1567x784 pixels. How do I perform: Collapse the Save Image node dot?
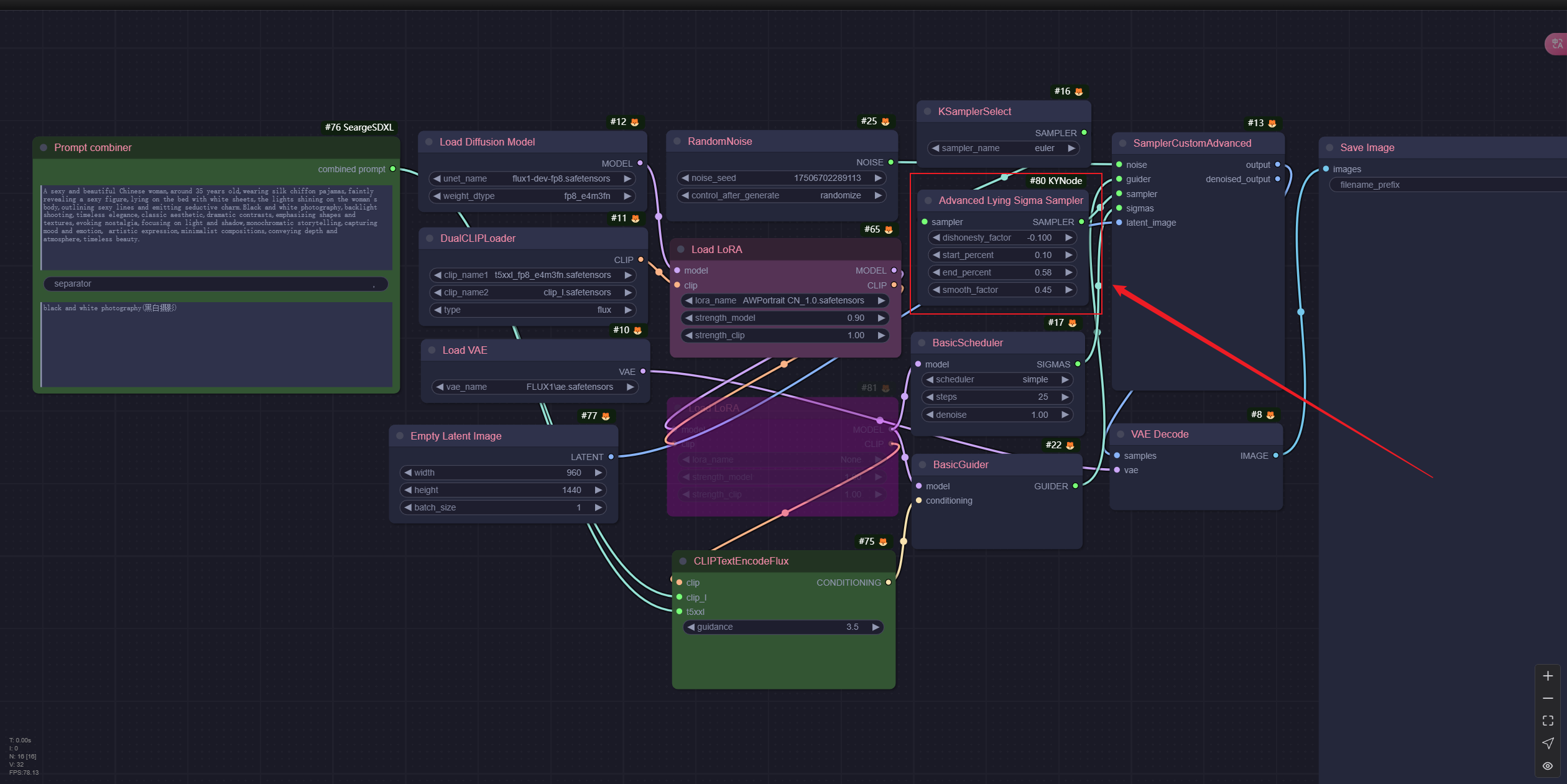point(1329,147)
